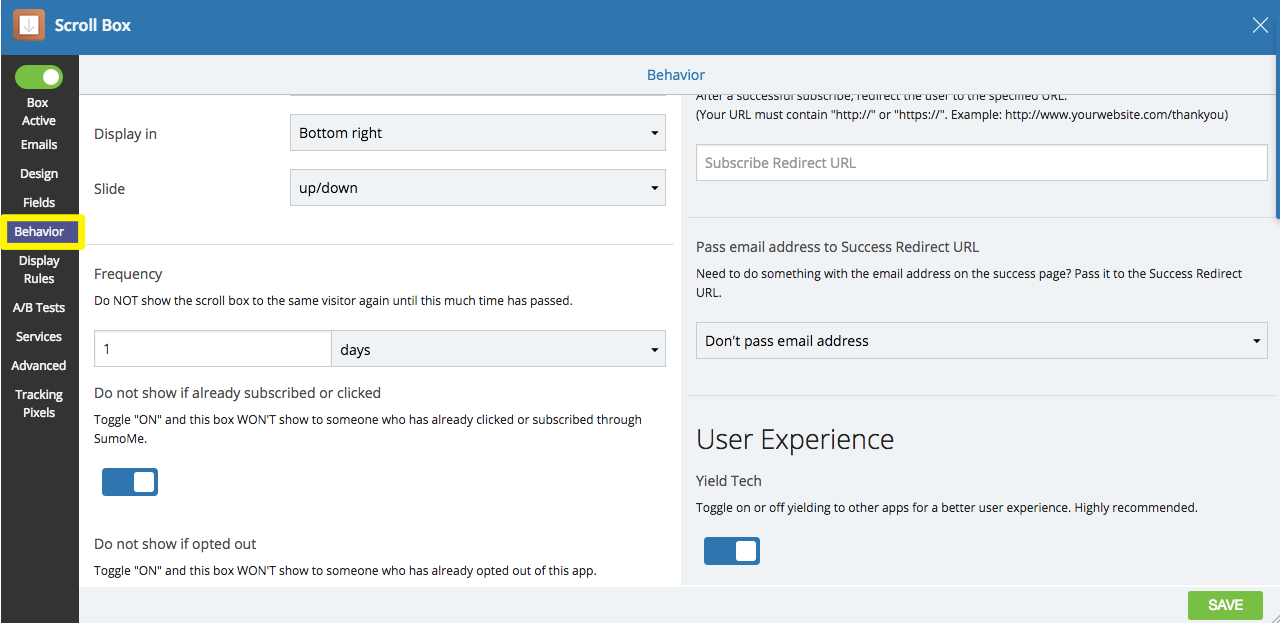Switch to the Design sidebar tab
This screenshot has width=1280, height=623.
(x=39, y=174)
